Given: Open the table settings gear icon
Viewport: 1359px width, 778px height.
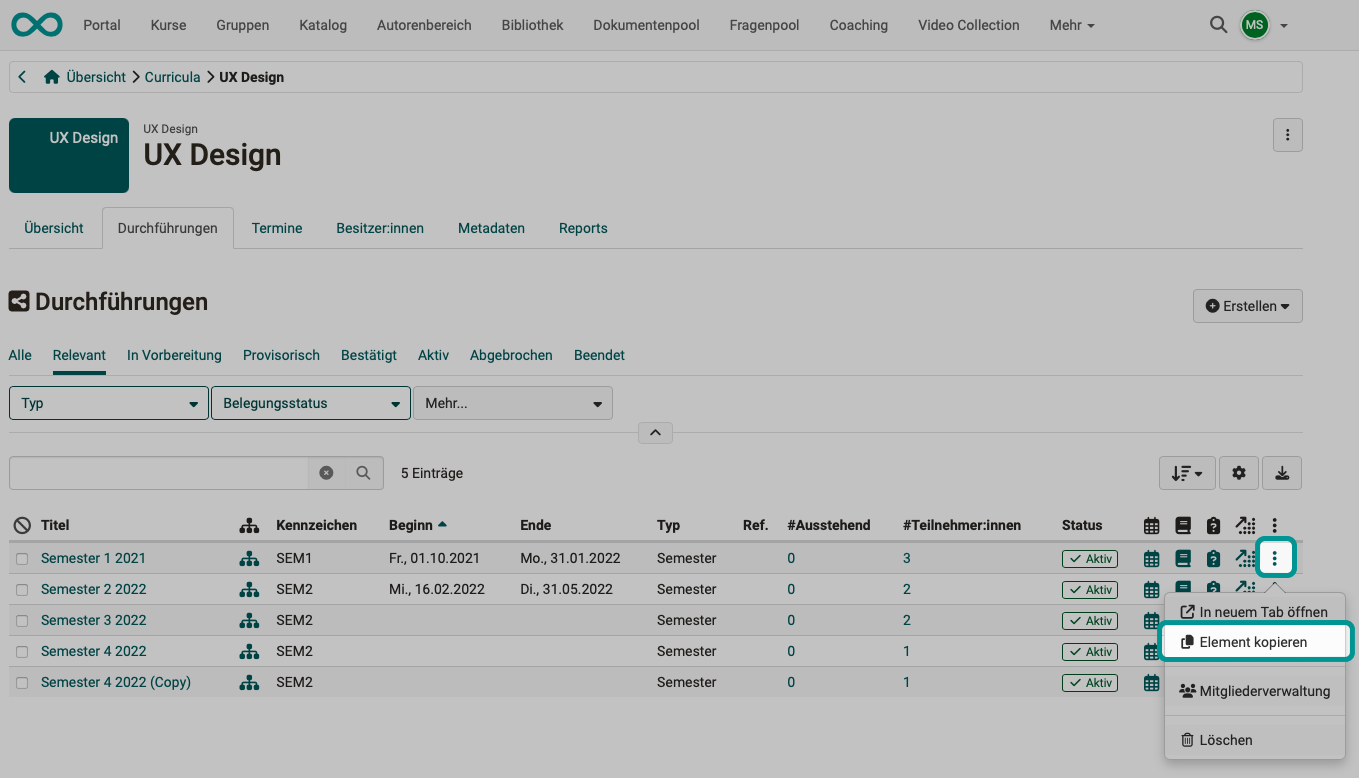Looking at the screenshot, I should tap(1238, 472).
